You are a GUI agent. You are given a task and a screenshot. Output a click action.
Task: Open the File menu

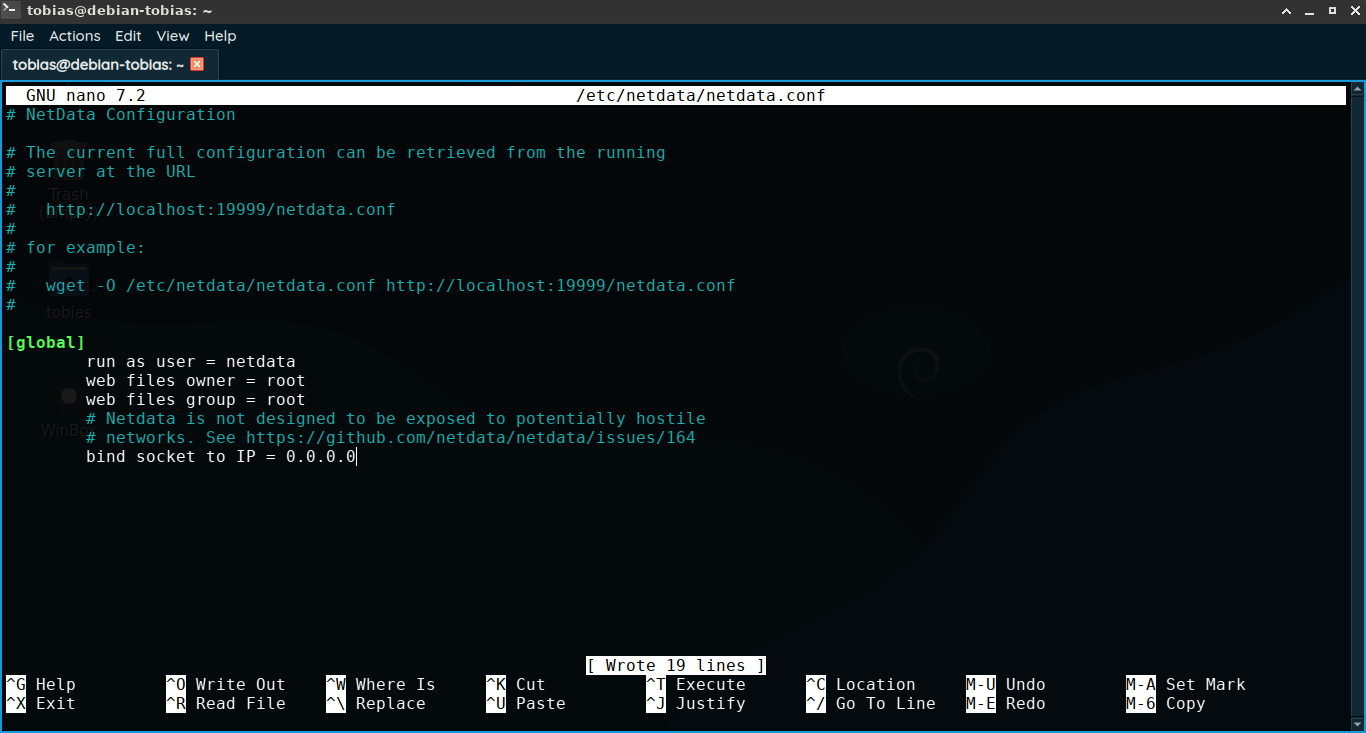tap(22, 36)
